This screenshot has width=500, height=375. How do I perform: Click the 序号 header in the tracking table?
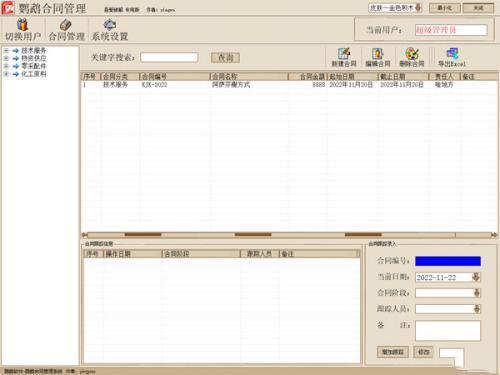tap(94, 254)
